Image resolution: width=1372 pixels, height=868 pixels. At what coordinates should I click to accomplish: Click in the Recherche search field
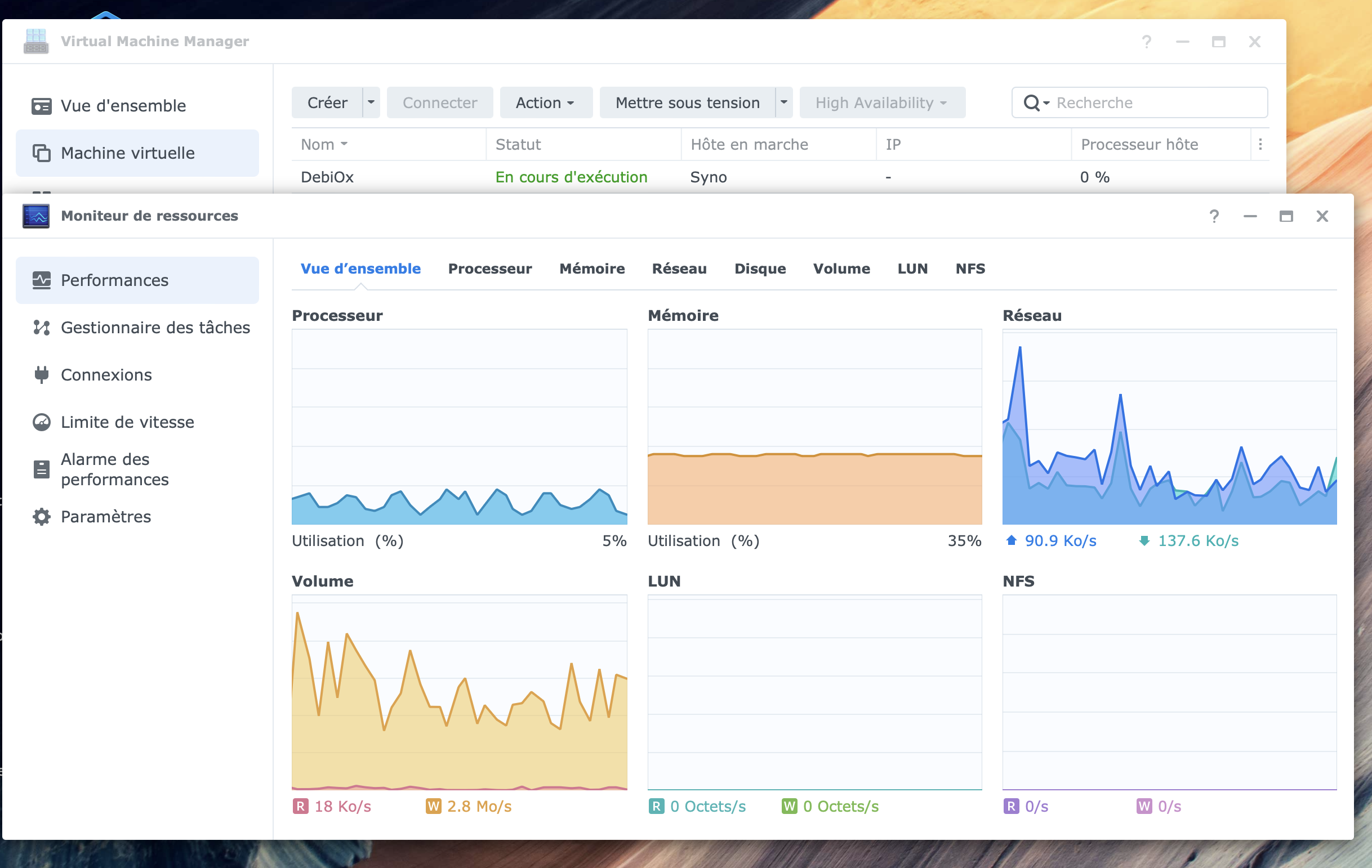click(1157, 102)
